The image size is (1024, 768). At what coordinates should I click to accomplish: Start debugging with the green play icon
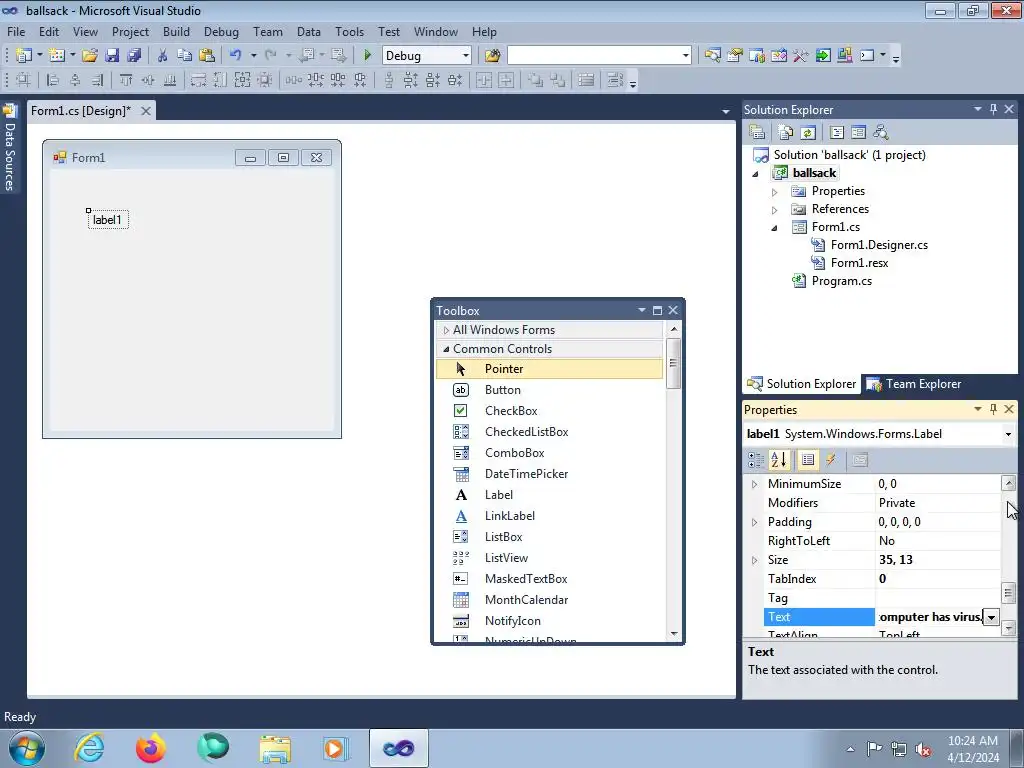(367, 56)
